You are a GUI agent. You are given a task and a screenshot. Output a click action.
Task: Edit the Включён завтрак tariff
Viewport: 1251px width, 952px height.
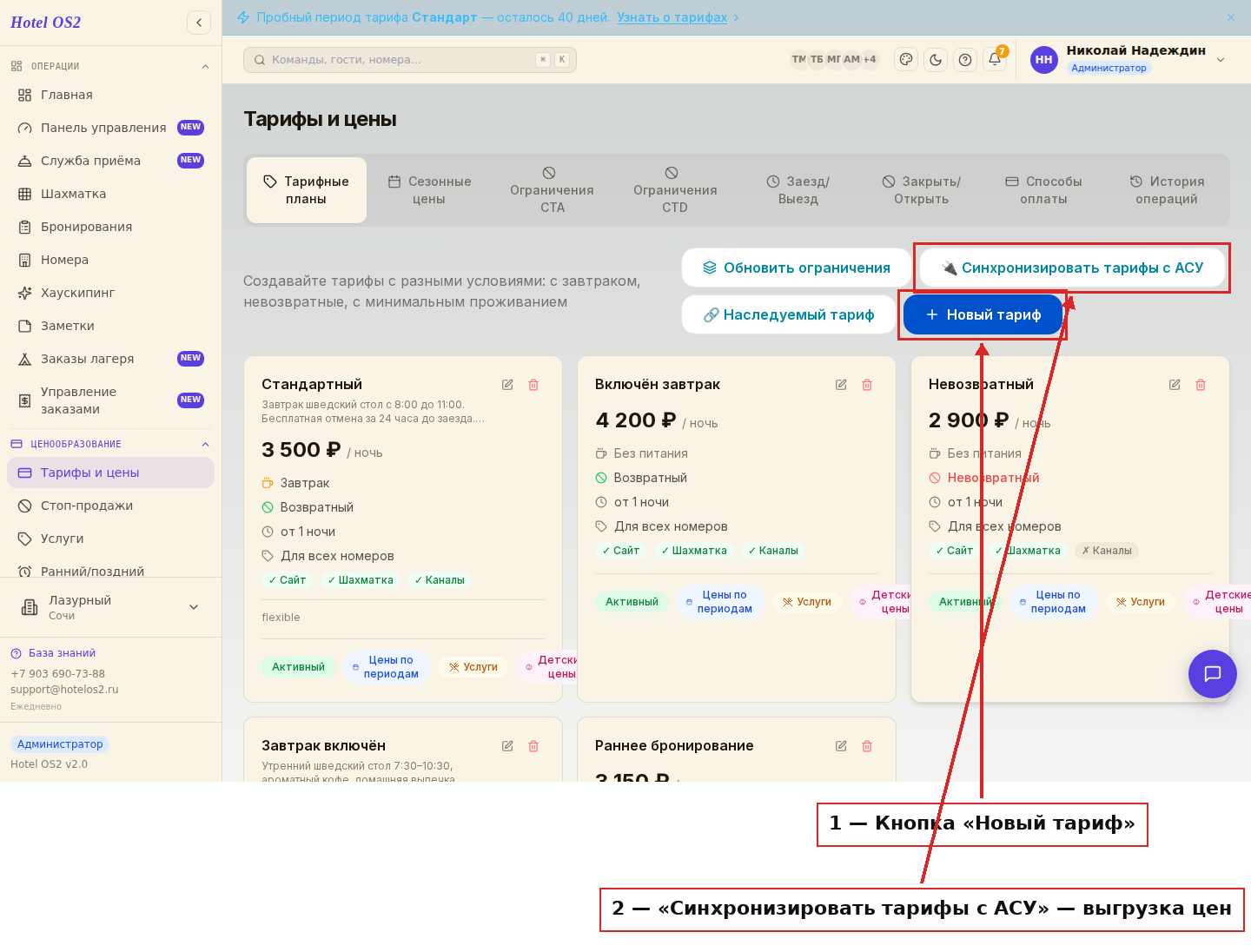click(x=841, y=385)
